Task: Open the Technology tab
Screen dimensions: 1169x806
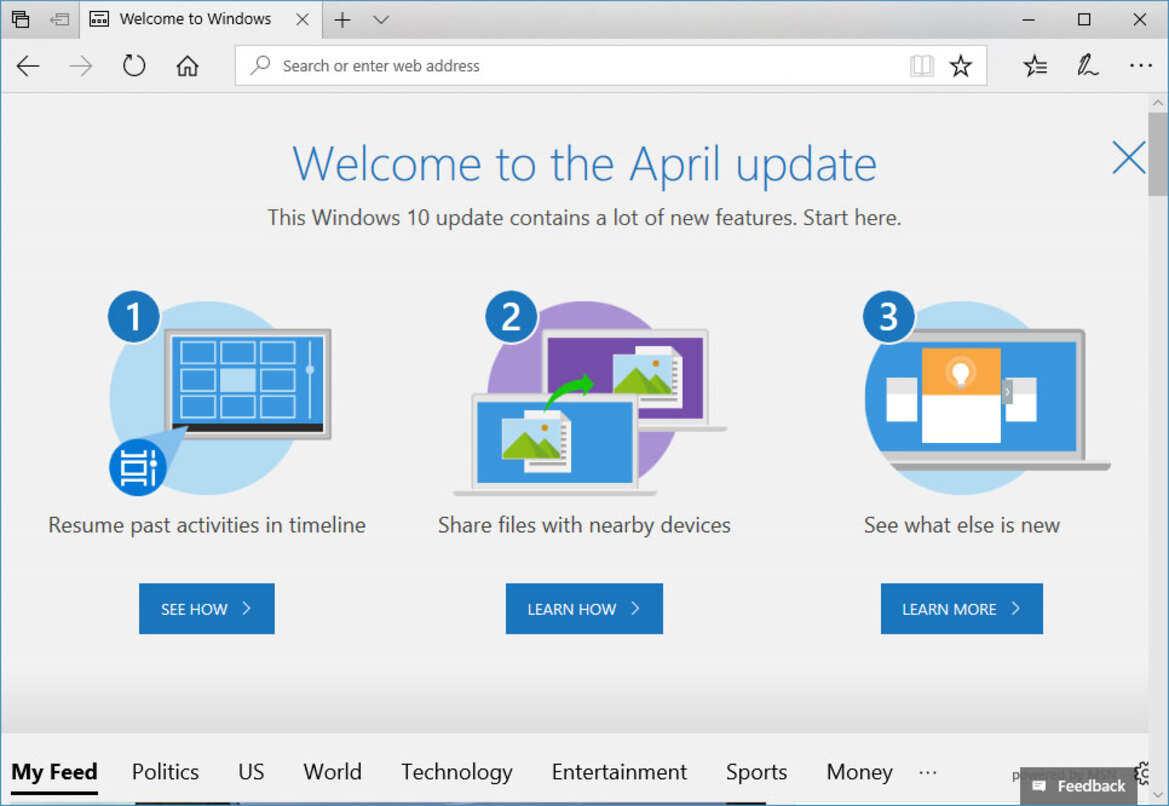Action: click(457, 772)
